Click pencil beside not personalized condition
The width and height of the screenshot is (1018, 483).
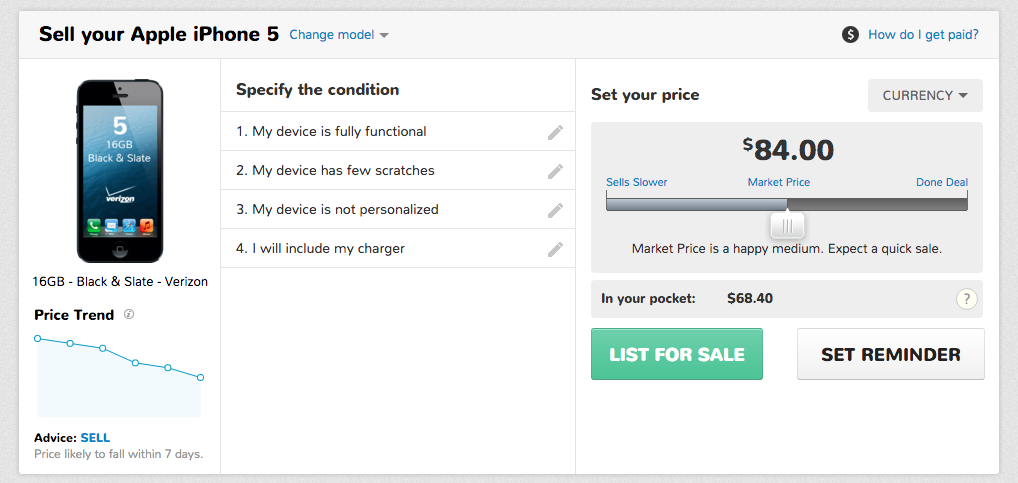coord(556,210)
